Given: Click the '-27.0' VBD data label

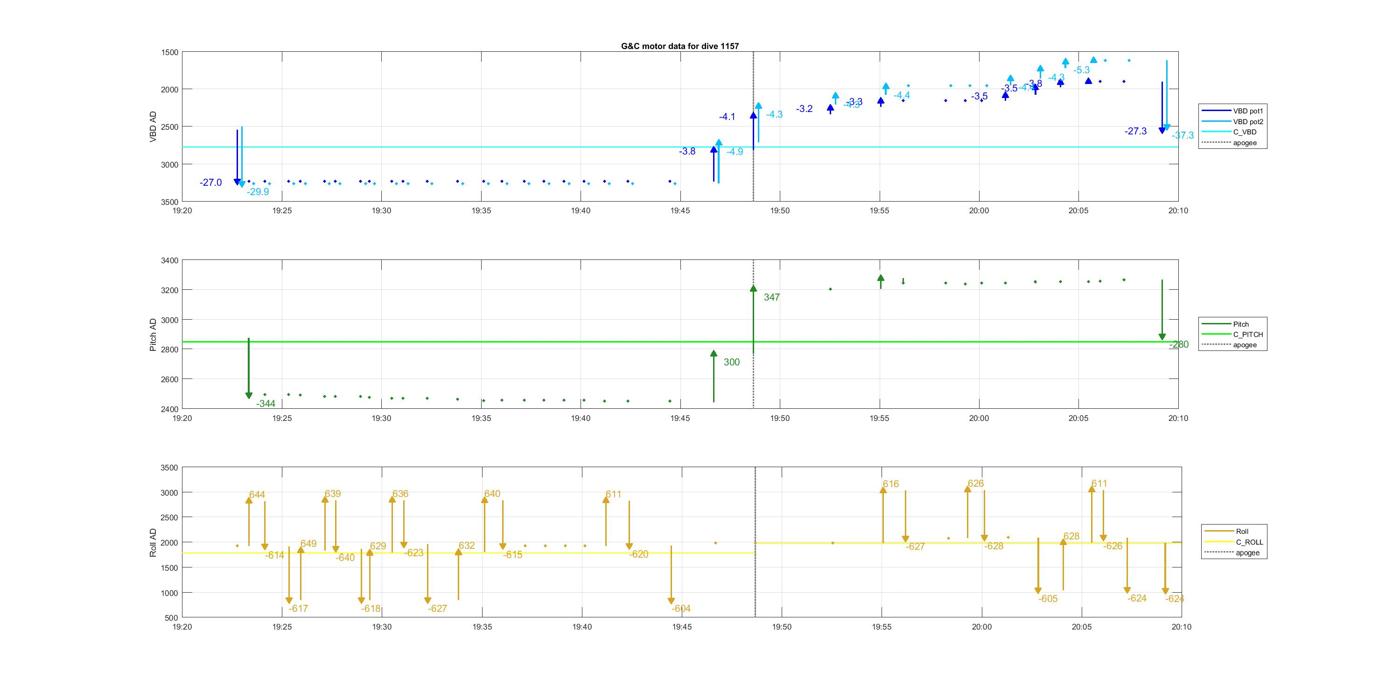Looking at the screenshot, I should click(x=211, y=182).
